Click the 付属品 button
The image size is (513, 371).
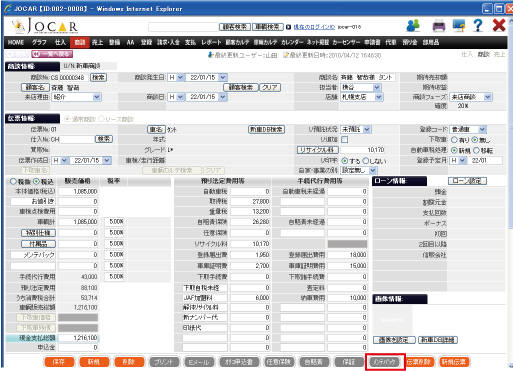coord(38,244)
